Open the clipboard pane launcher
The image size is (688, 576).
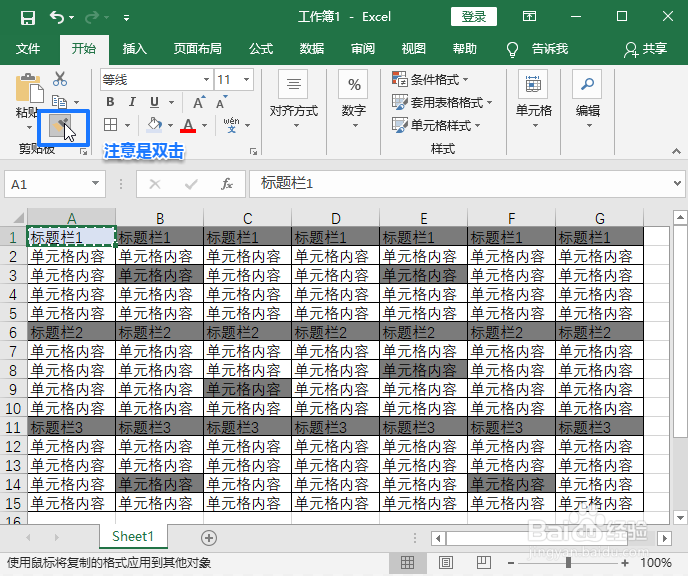[83, 152]
